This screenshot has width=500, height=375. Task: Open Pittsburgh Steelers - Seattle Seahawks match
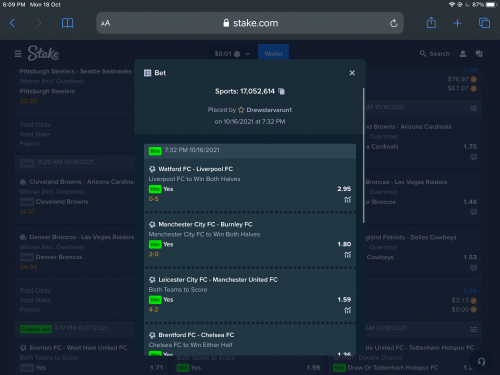click(x=75, y=71)
